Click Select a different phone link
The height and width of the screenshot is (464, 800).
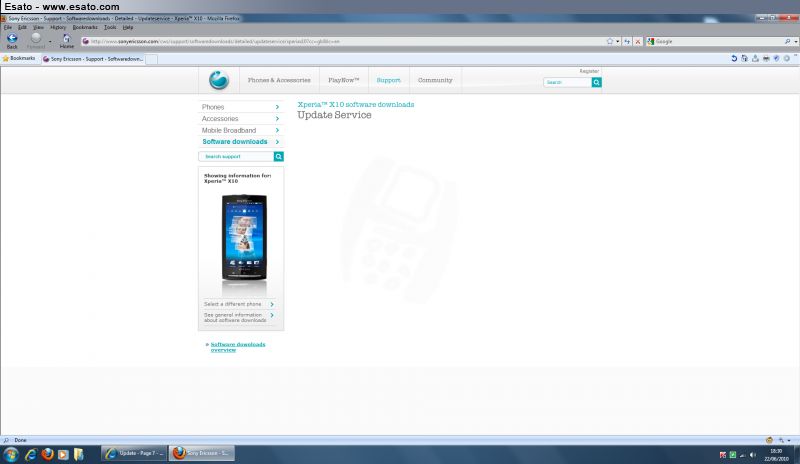pos(233,304)
